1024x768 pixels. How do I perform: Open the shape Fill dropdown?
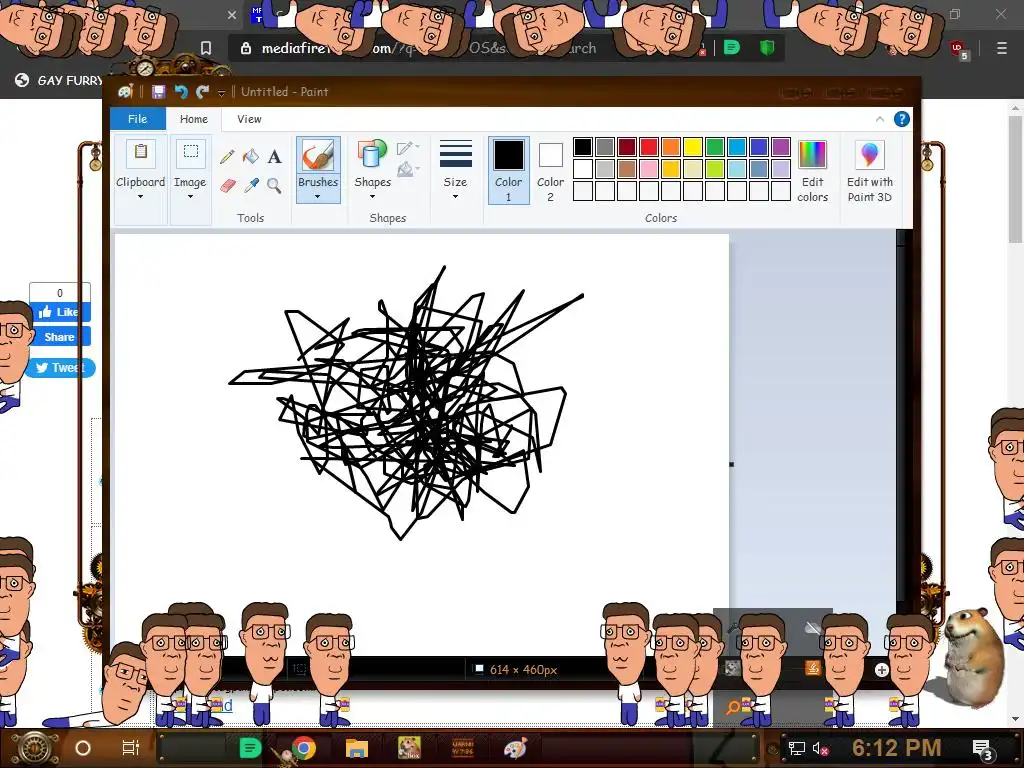tap(408, 170)
